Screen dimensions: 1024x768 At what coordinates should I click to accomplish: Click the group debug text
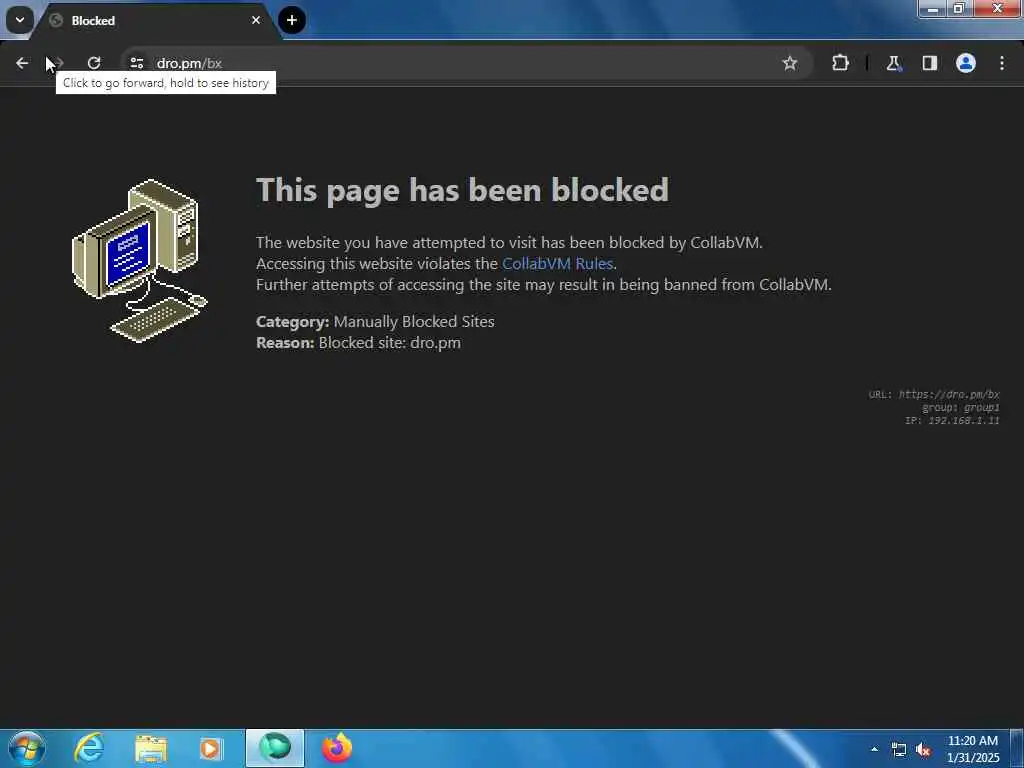click(961, 408)
